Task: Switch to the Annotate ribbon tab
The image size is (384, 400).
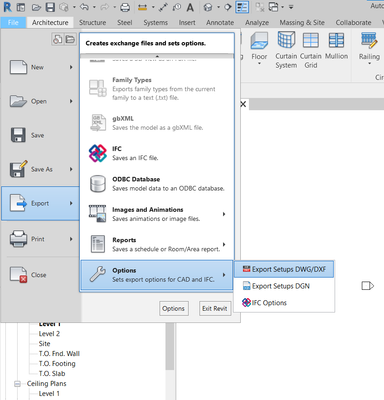Action: pyautogui.click(x=220, y=23)
